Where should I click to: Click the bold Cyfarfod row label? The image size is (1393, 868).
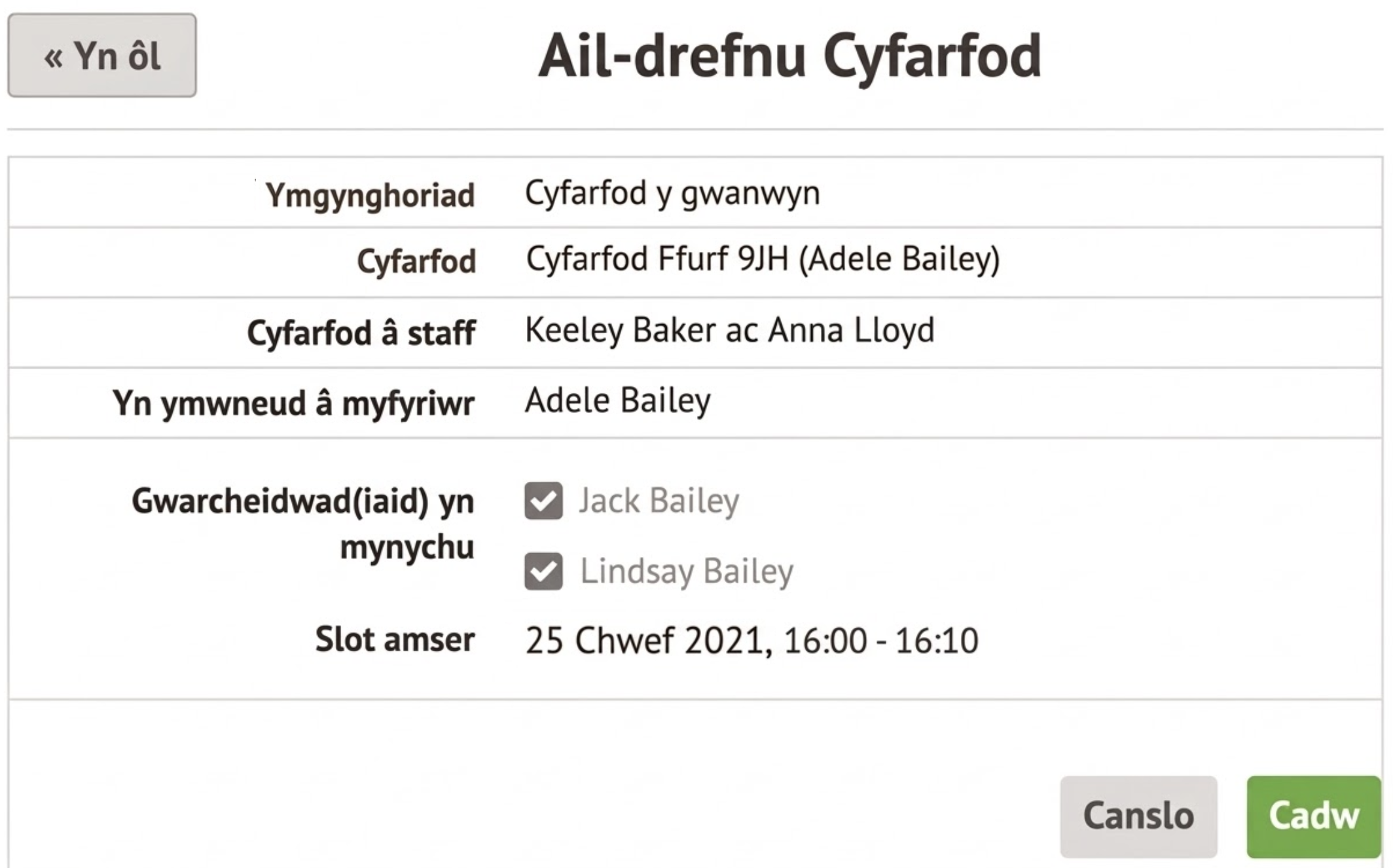click(416, 261)
